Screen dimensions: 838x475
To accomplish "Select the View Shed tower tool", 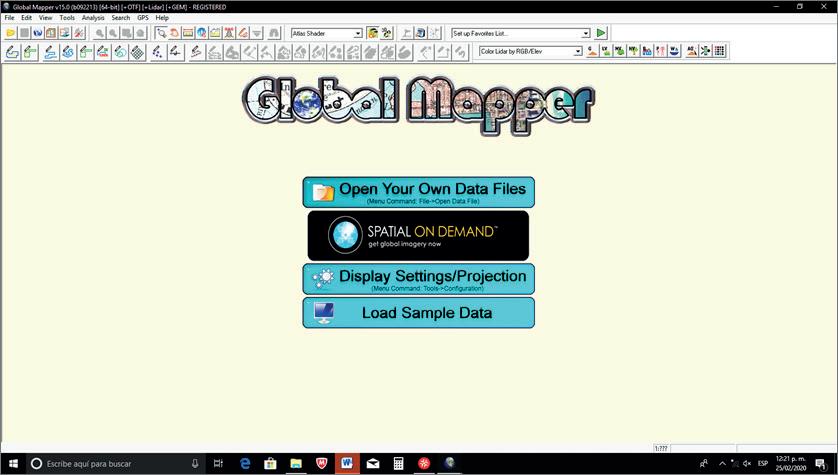I will click(x=229, y=33).
